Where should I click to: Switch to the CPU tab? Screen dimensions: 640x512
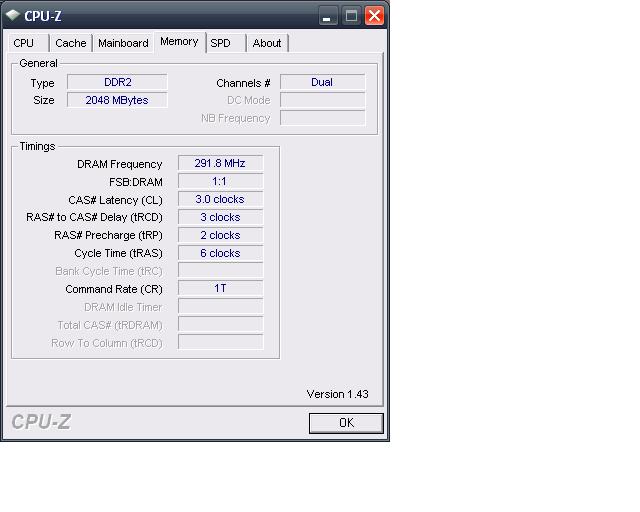tap(29, 43)
